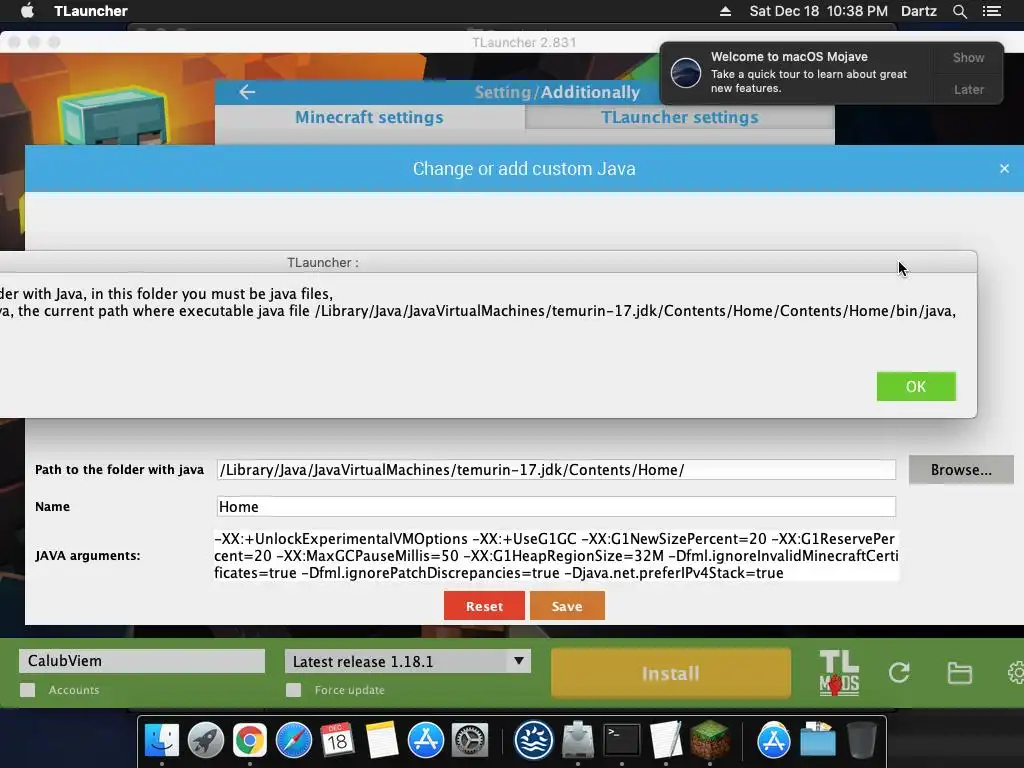
Task: Open the disk installer Dock icon
Action: click(578, 741)
